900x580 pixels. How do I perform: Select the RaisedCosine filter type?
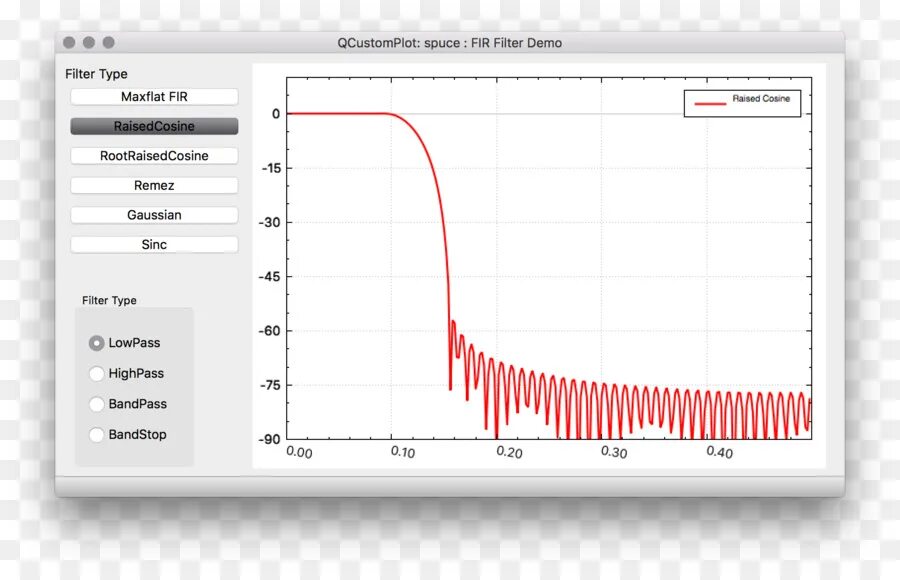[x=153, y=126]
